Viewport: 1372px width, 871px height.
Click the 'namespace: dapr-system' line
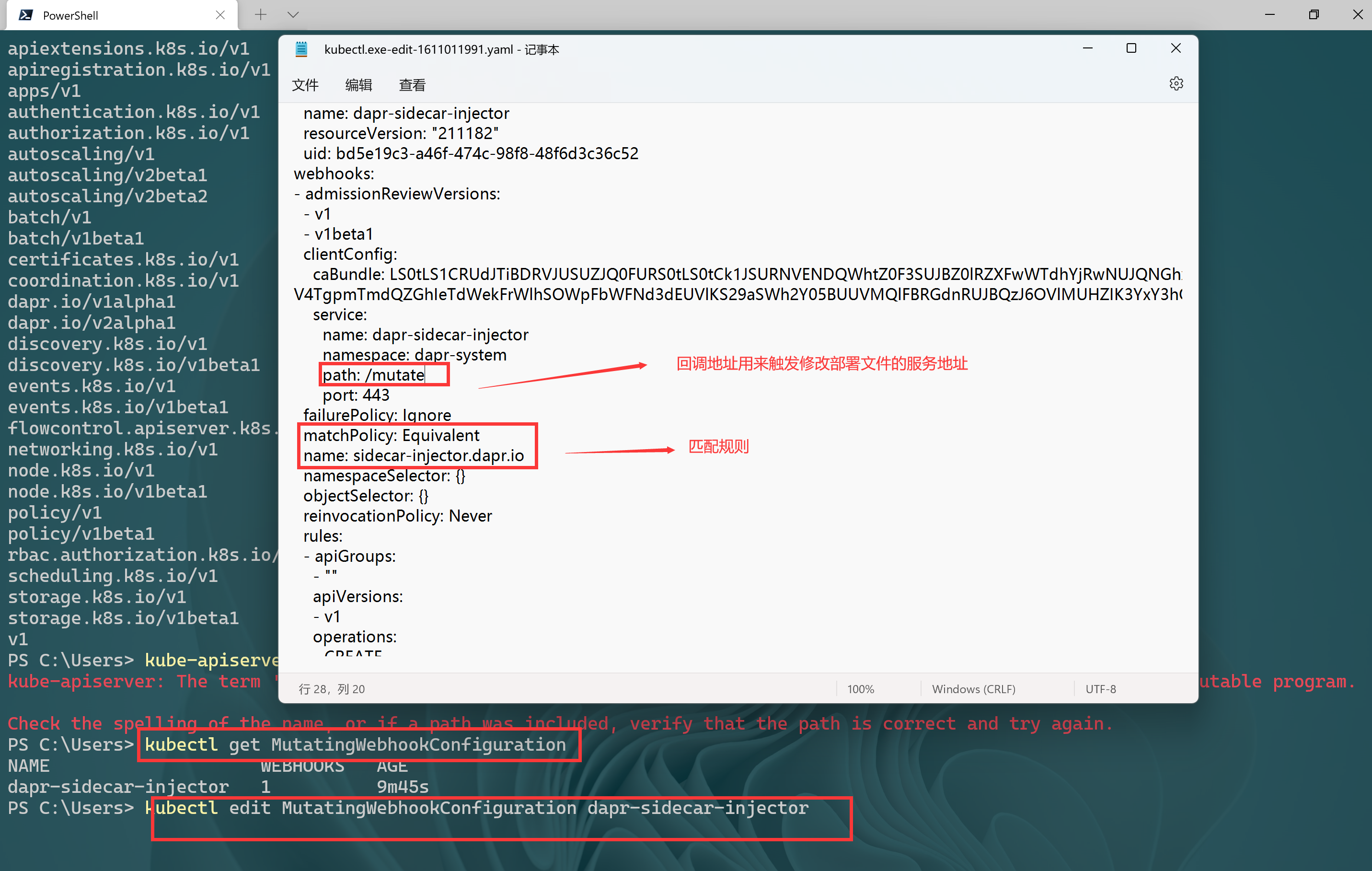[414, 355]
